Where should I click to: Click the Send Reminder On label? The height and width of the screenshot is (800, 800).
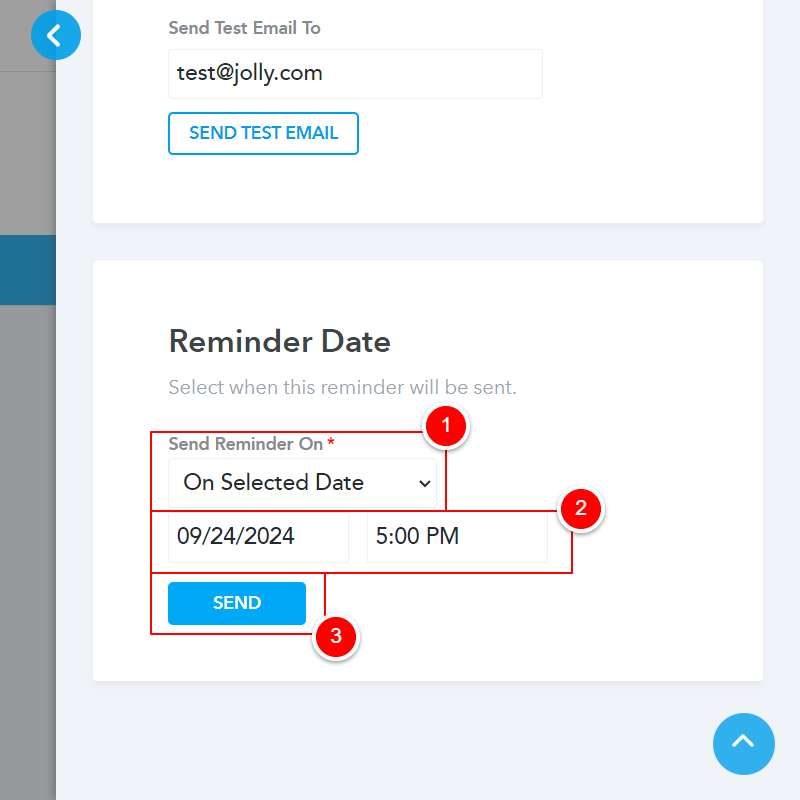[245, 443]
